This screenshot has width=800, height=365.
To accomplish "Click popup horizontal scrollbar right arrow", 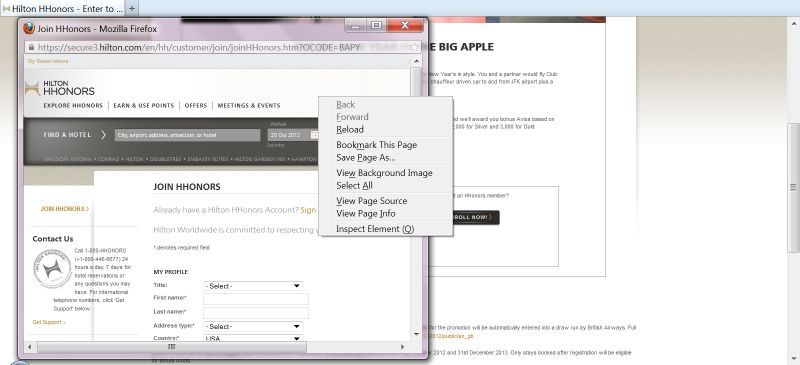I will [403, 347].
